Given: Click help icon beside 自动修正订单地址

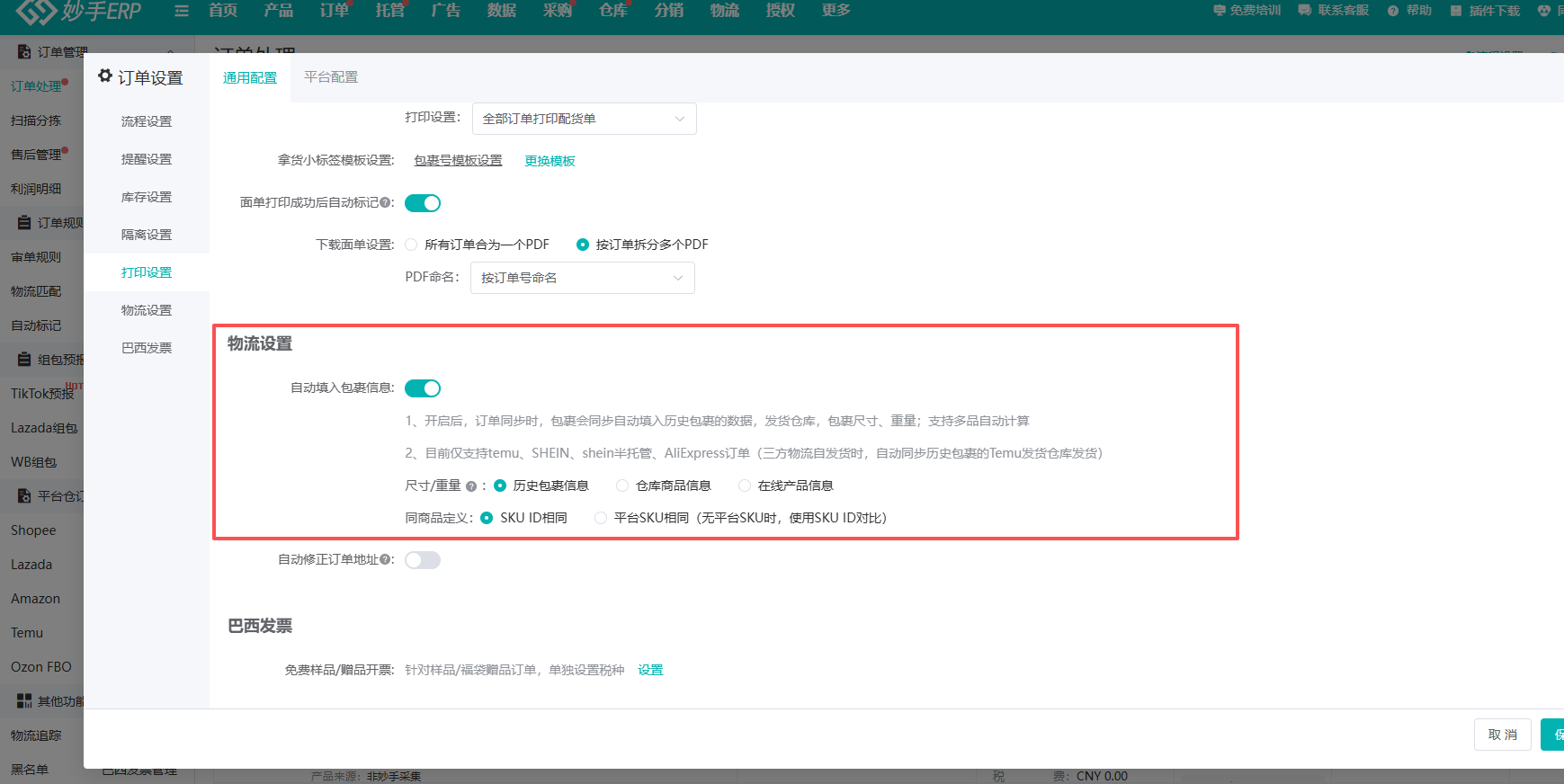Looking at the screenshot, I should click(x=385, y=559).
